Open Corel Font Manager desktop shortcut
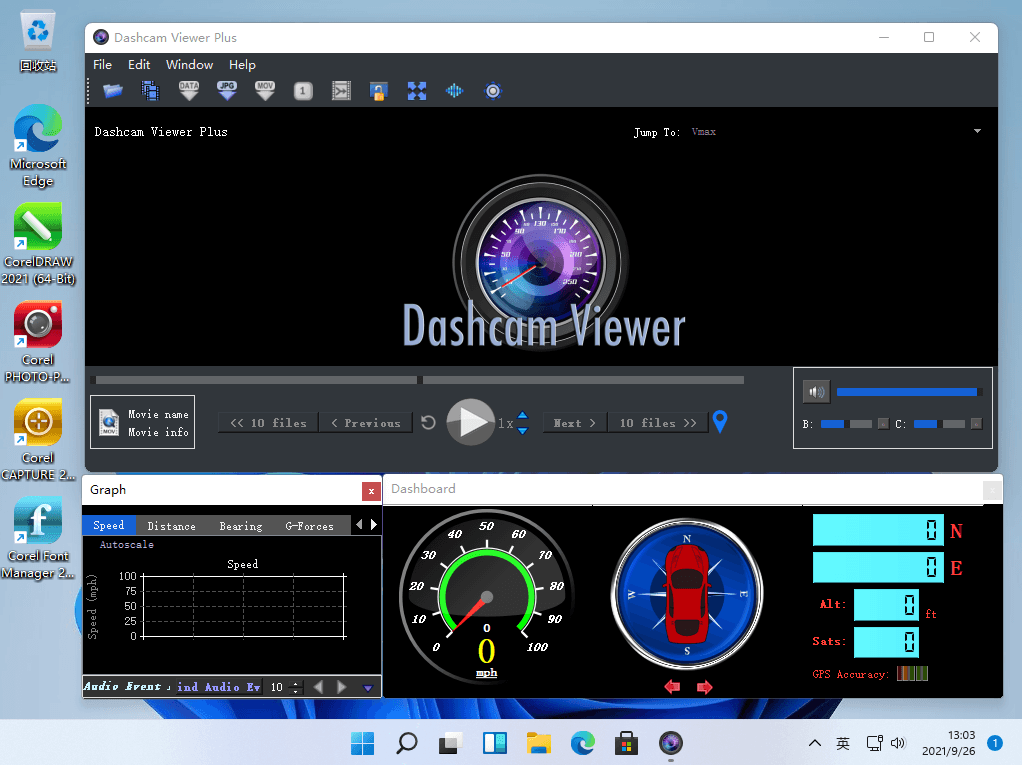This screenshot has width=1022, height=765. point(38,538)
